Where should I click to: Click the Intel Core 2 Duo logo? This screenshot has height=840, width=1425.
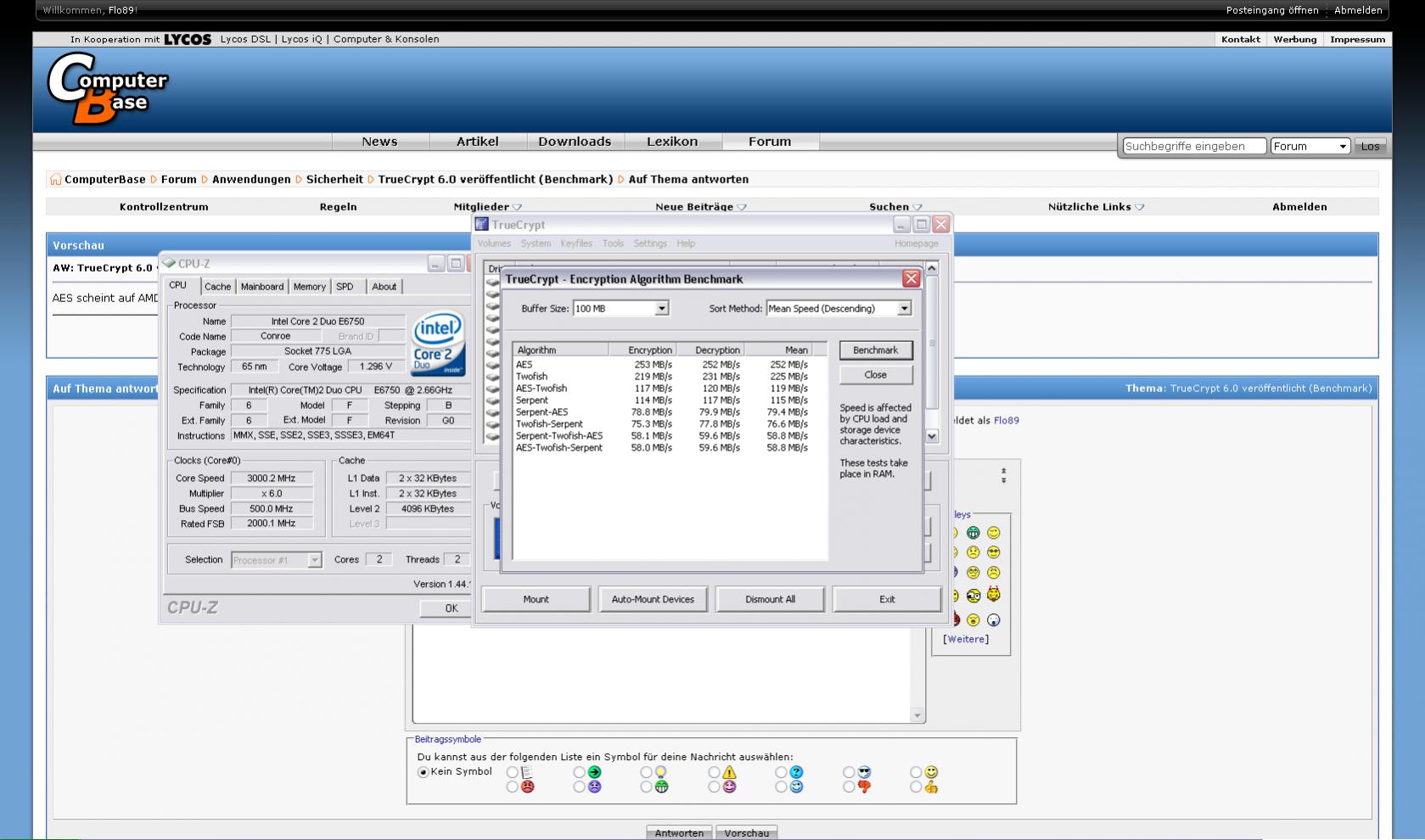coord(438,344)
